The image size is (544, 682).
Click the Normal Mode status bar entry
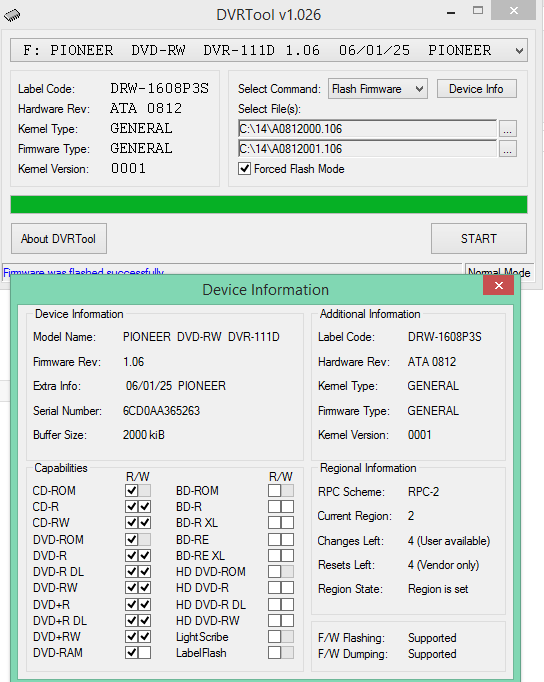tap(499, 272)
